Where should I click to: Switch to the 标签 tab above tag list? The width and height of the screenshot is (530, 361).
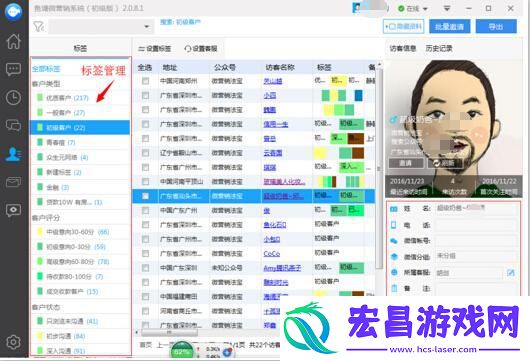coord(80,48)
